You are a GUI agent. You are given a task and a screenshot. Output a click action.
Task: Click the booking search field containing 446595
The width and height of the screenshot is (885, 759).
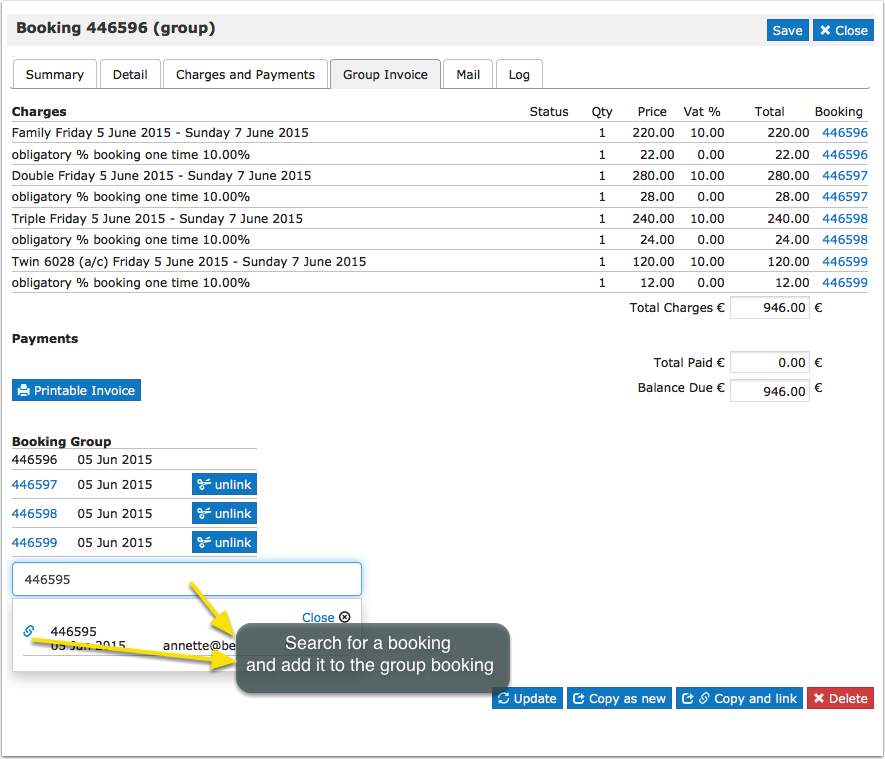click(x=187, y=579)
